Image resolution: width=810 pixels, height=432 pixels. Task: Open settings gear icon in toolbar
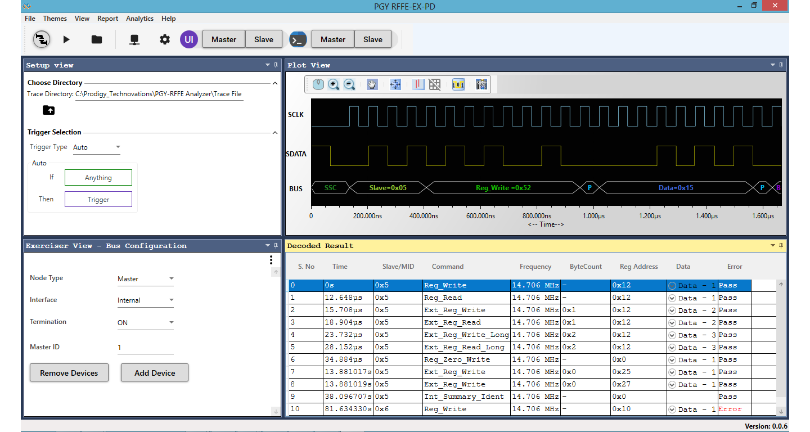click(164, 39)
